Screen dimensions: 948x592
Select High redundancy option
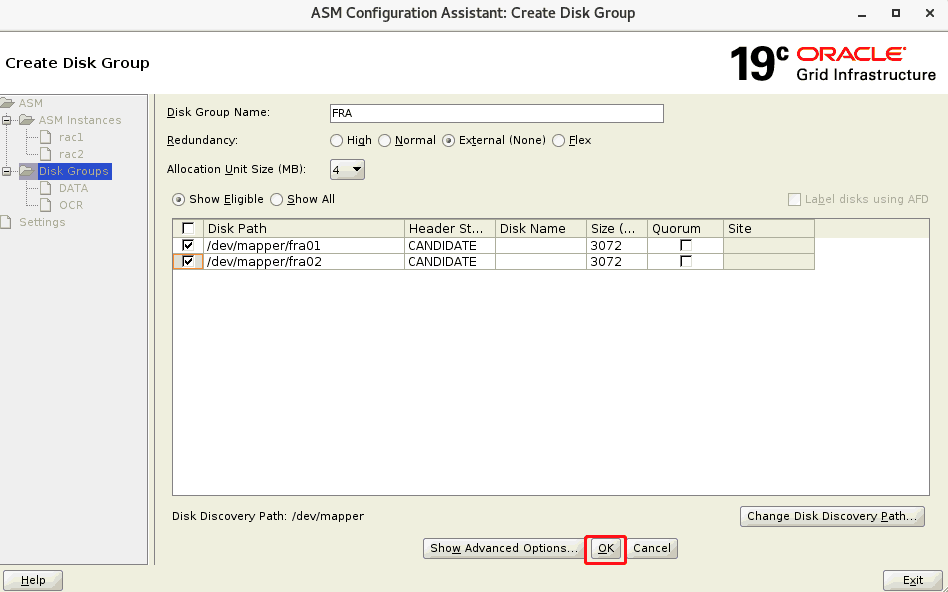337,140
